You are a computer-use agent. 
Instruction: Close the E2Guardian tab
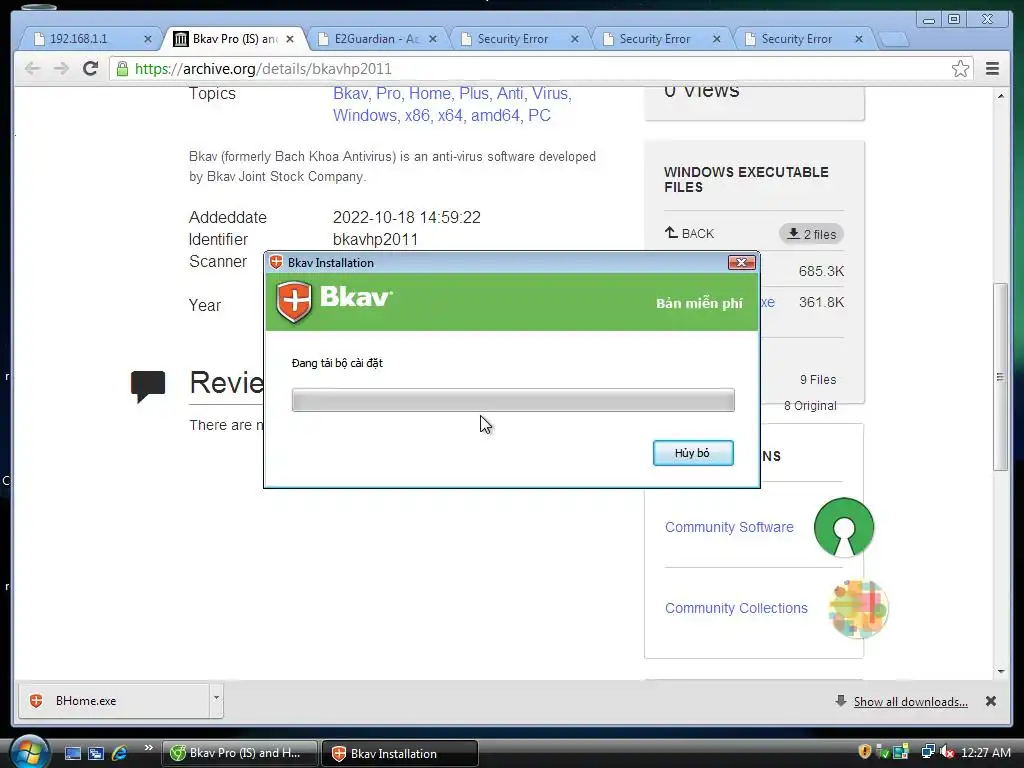coord(432,39)
